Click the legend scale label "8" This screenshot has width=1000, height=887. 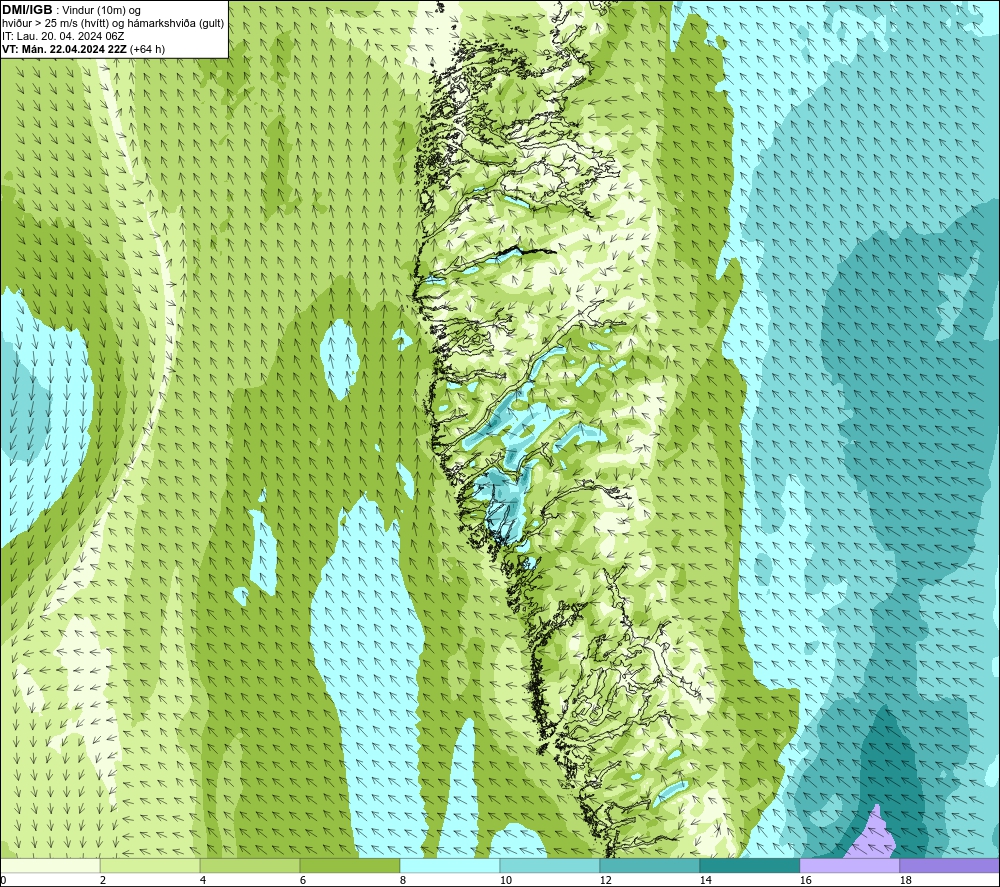click(x=402, y=880)
